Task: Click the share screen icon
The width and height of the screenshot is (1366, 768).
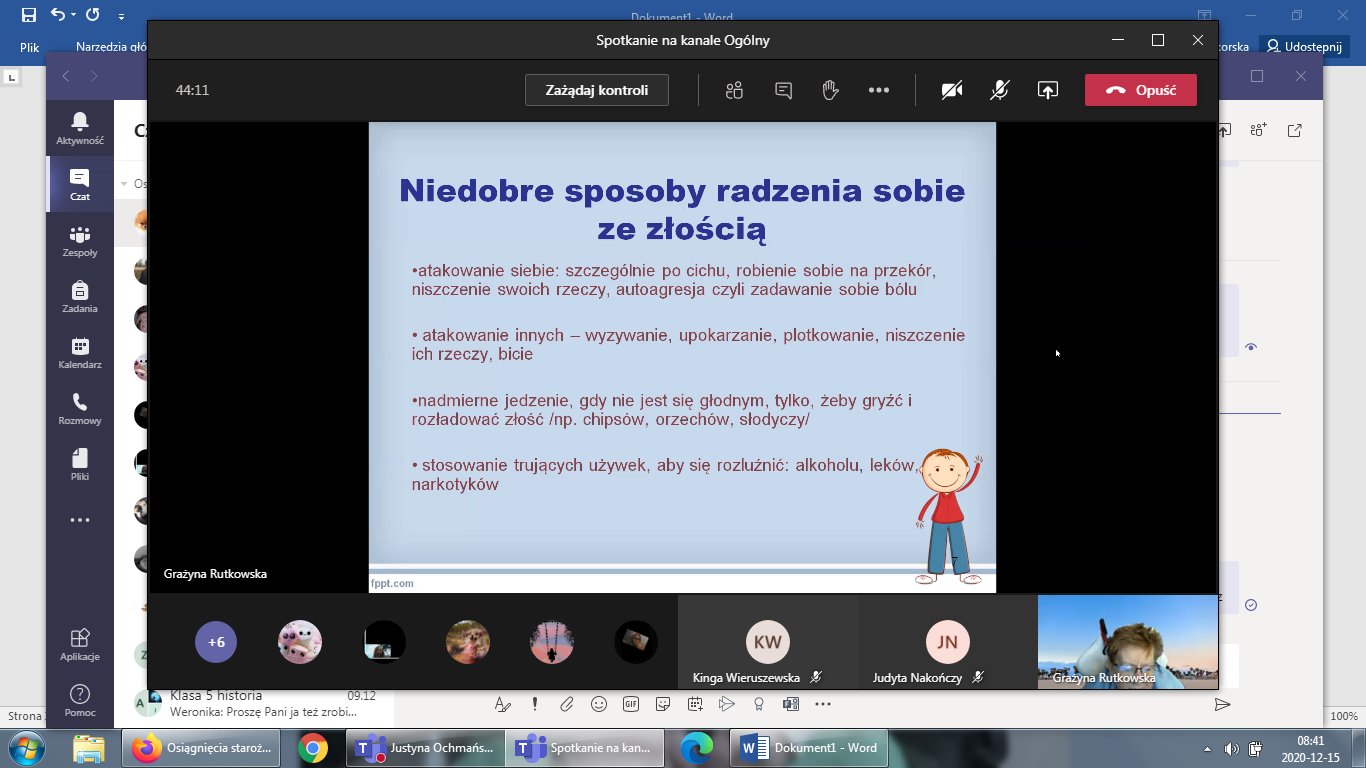Action: [x=1047, y=91]
